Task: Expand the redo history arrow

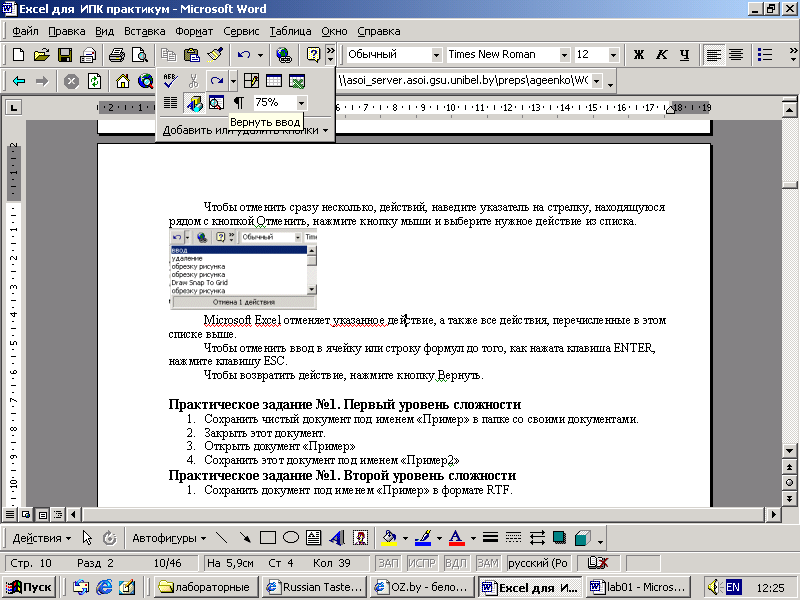Action: (233, 81)
